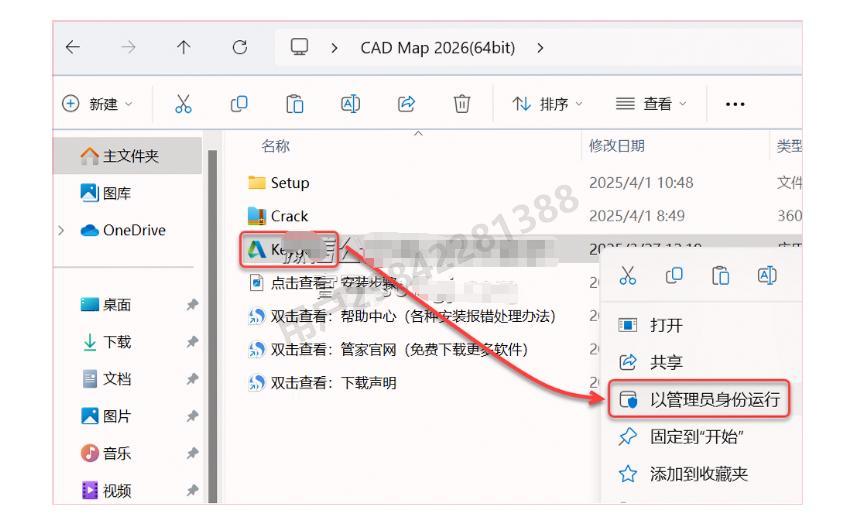Refresh the current folder view
The height and width of the screenshot is (525, 855).
pos(239,47)
